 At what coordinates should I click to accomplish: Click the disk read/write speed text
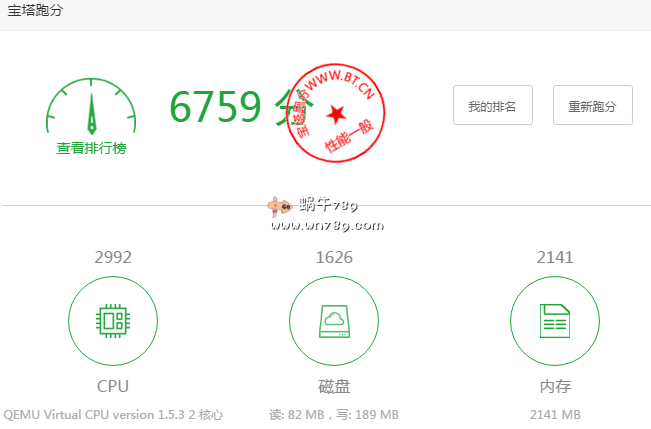pyautogui.click(x=333, y=414)
